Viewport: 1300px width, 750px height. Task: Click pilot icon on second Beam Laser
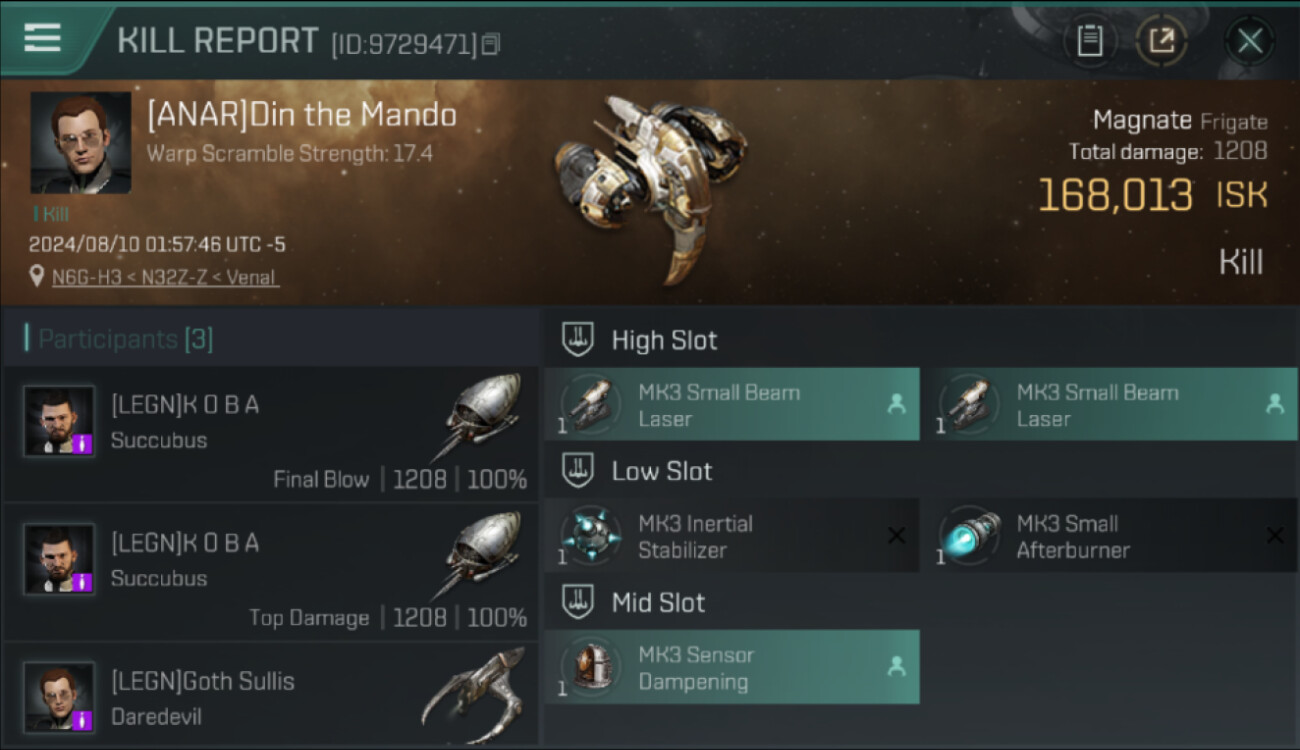(1274, 404)
